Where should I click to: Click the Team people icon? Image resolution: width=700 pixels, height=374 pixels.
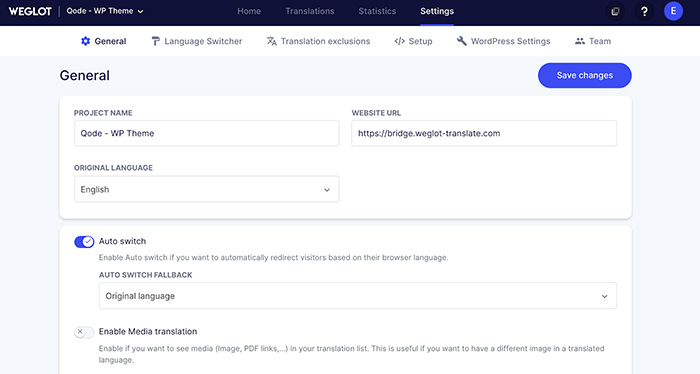579,41
